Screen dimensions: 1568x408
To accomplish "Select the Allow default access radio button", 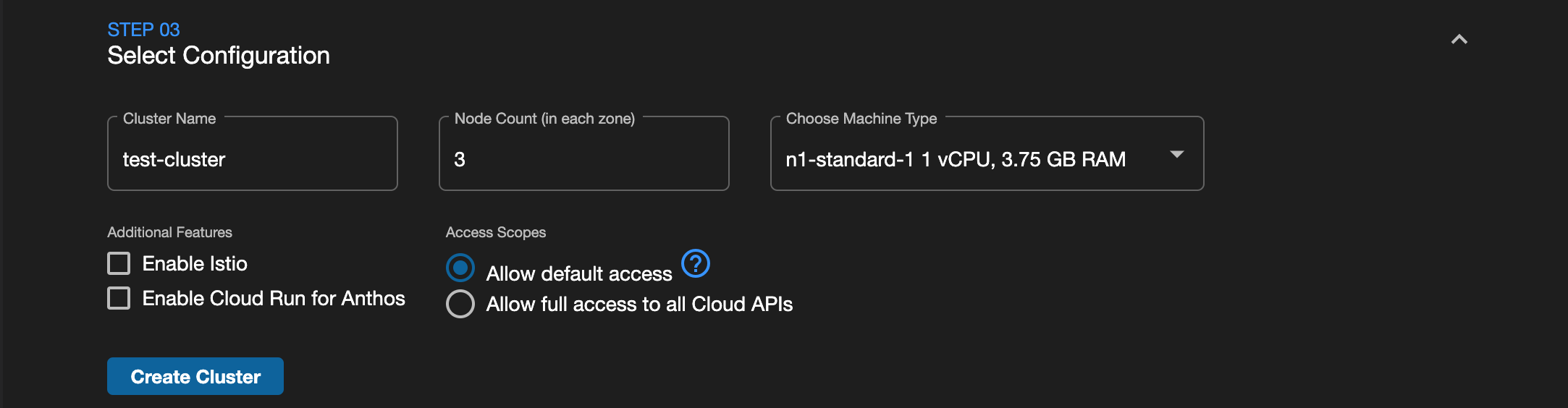I will 460,268.
